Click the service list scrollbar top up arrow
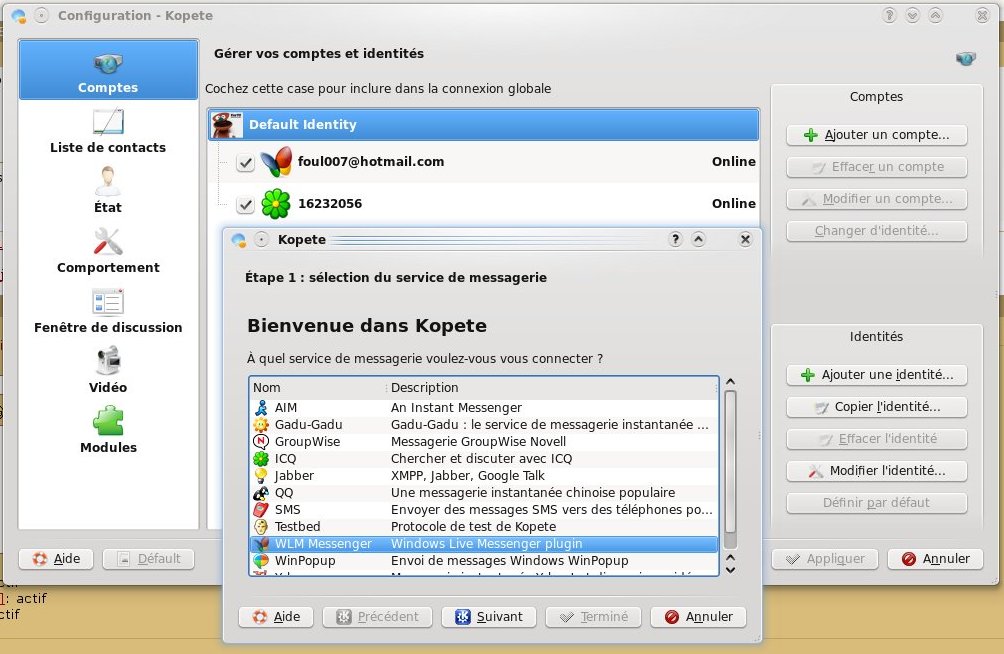Viewport: 1004px width, 654px height. tap(731, 382)
